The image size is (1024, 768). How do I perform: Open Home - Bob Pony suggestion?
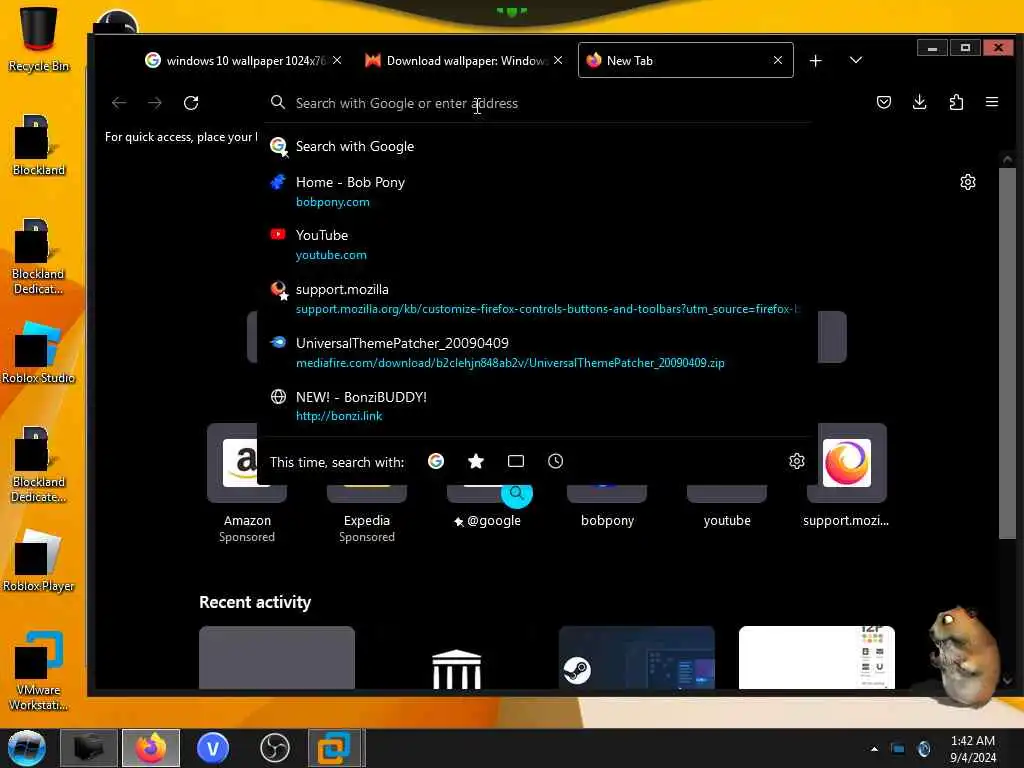(x=539, y=191)
